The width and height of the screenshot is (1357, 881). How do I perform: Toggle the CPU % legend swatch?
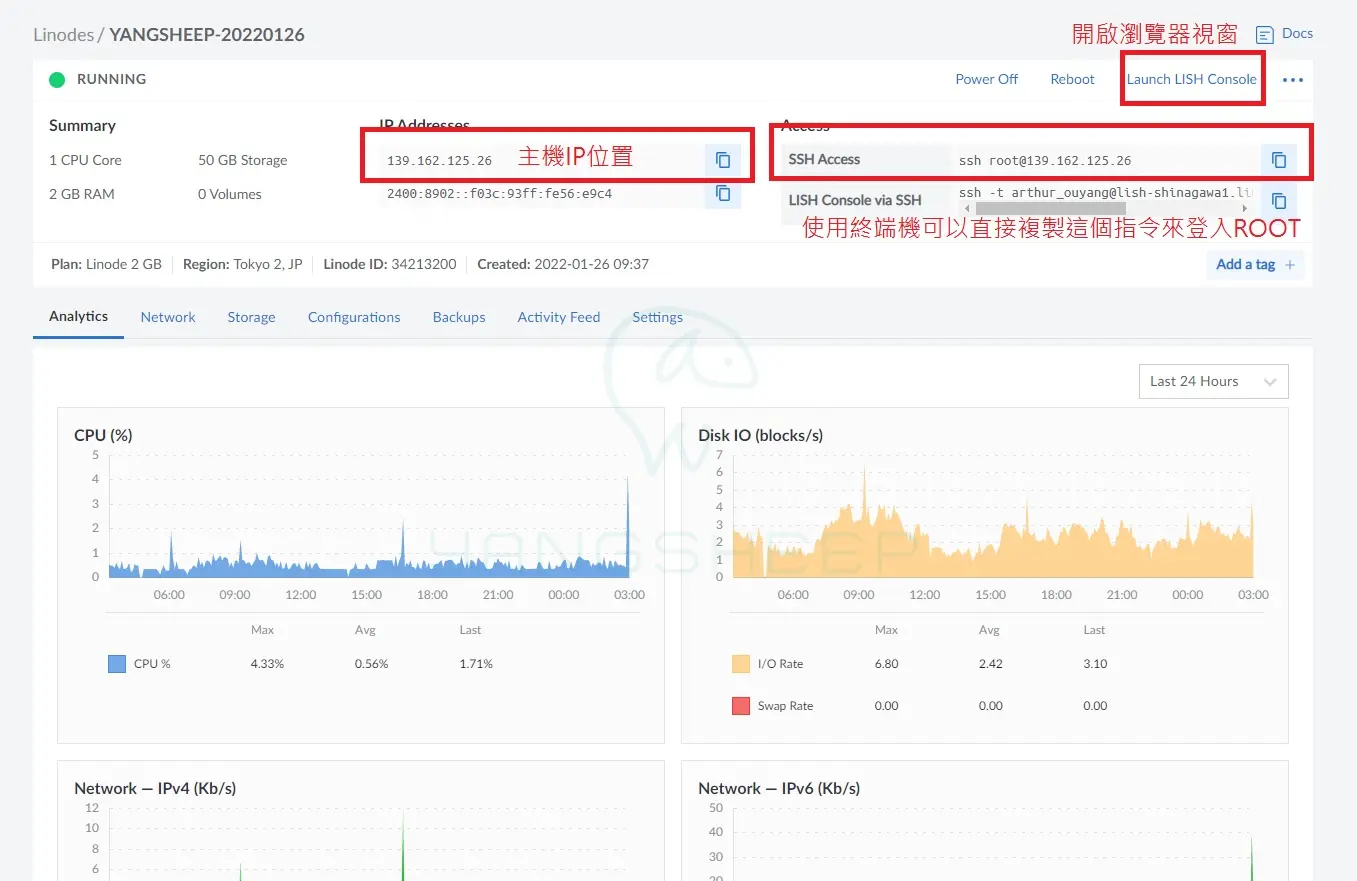coord(117,664)
